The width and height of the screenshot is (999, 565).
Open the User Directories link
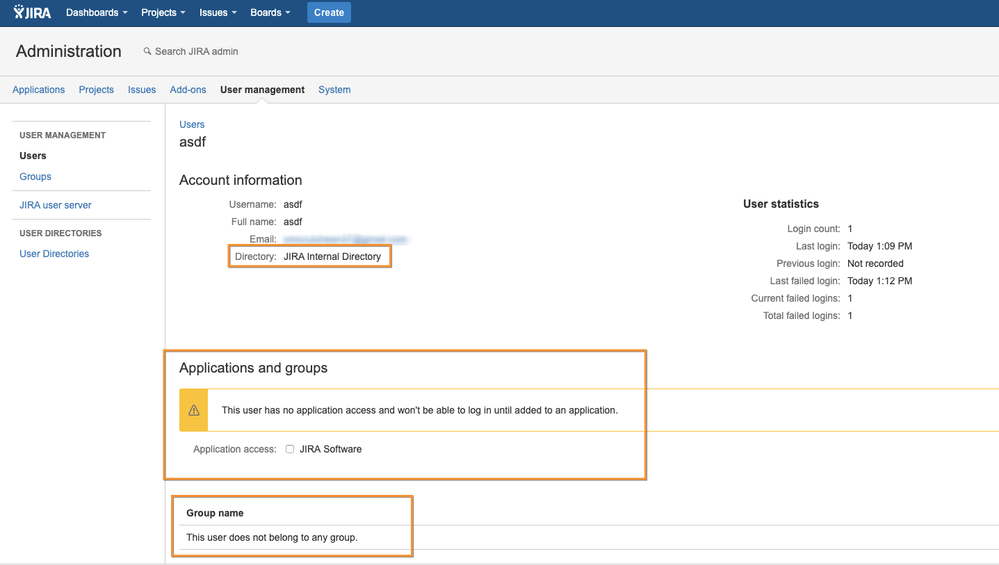(x=54, y=254)
